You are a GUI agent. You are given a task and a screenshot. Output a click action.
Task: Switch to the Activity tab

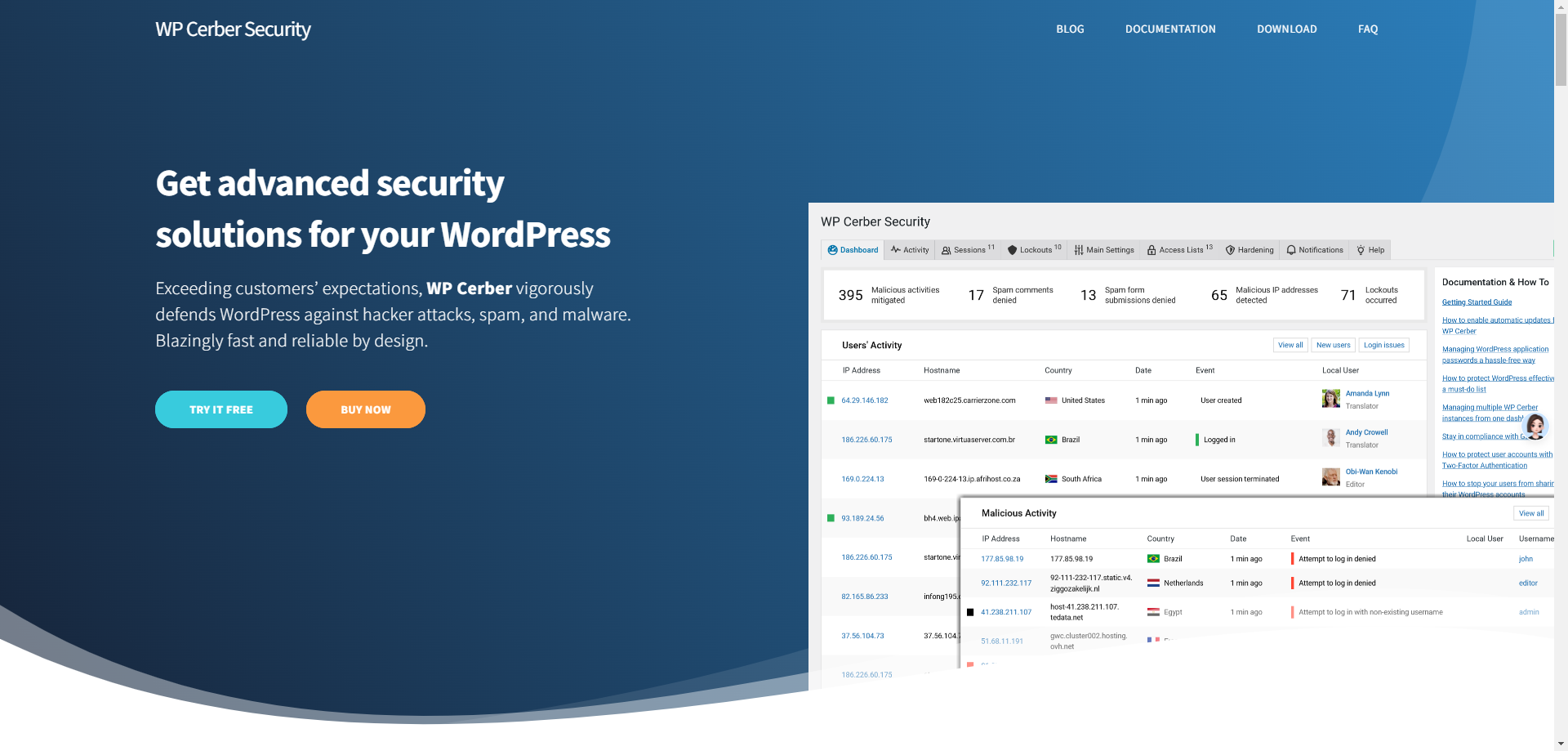[x=910, y=250]
